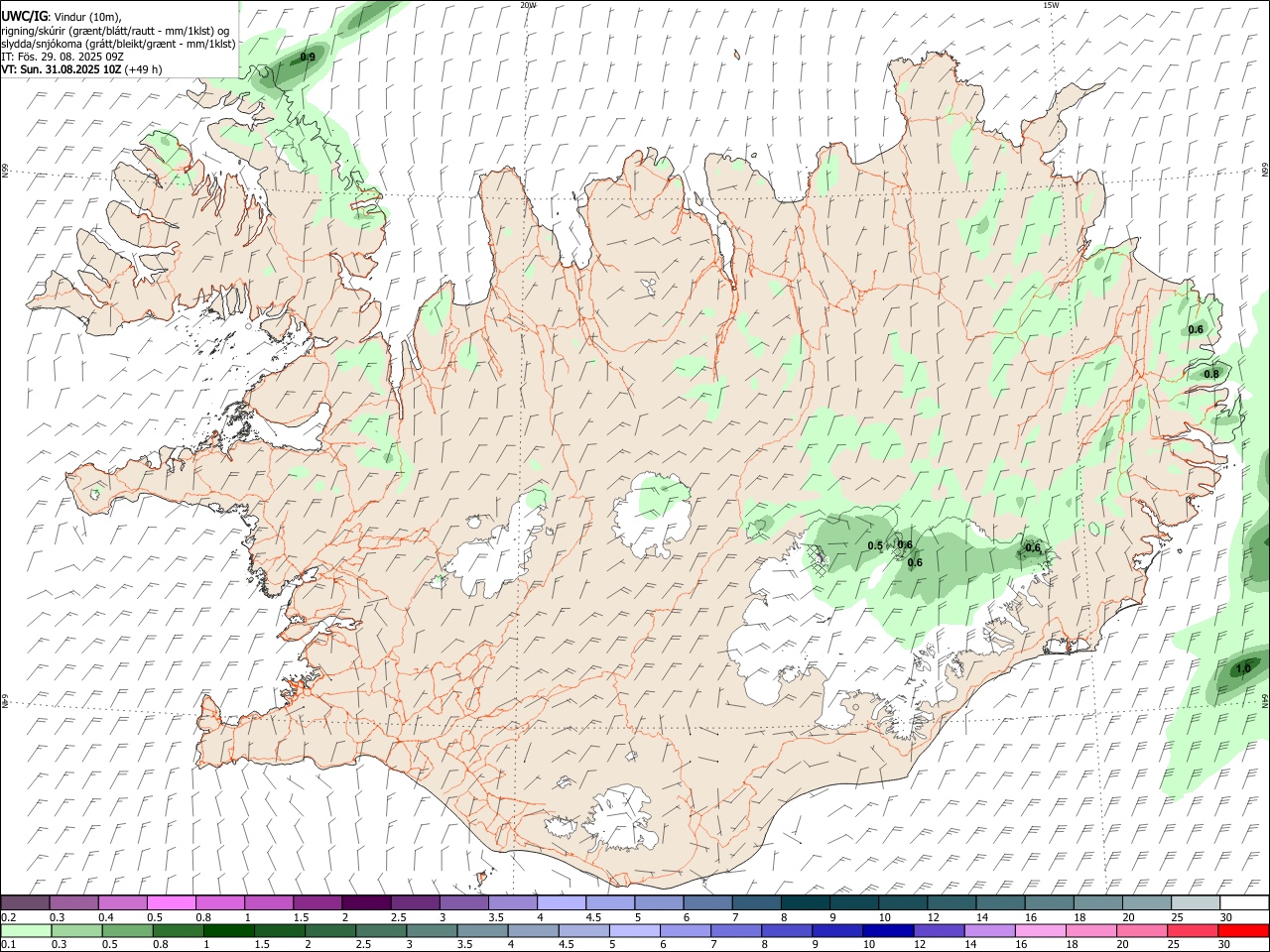Pick the top-row swatch between 0.8 and 1
This screenshot has width=1270, height=952.
(x=219, y=902)
